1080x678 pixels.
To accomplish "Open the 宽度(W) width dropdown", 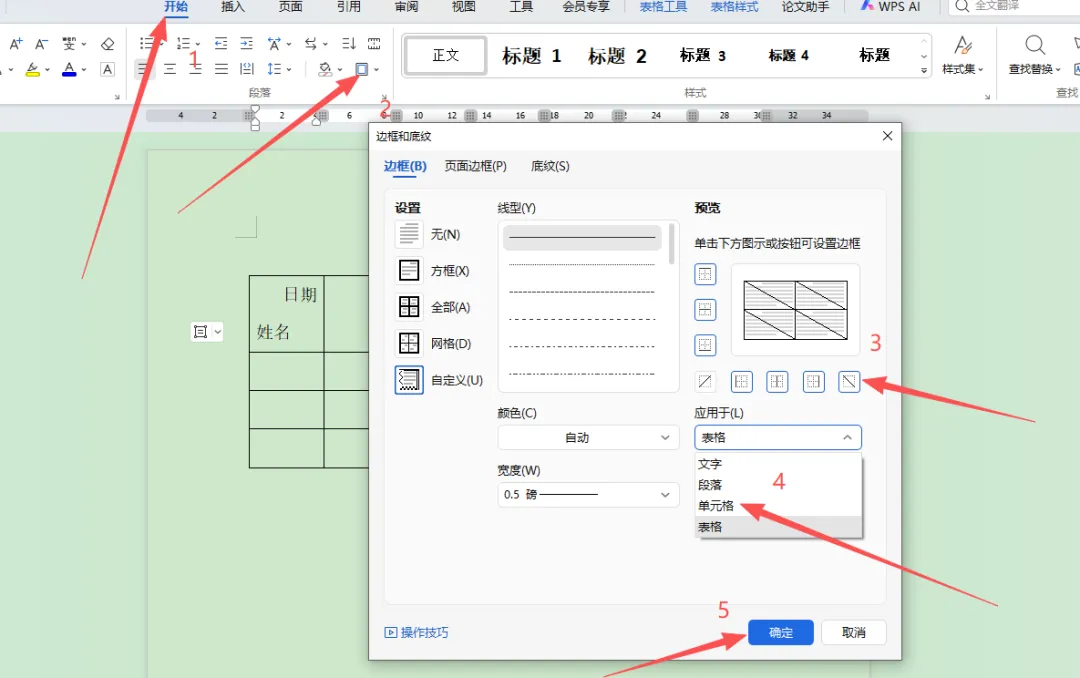I will coord(588,495).
